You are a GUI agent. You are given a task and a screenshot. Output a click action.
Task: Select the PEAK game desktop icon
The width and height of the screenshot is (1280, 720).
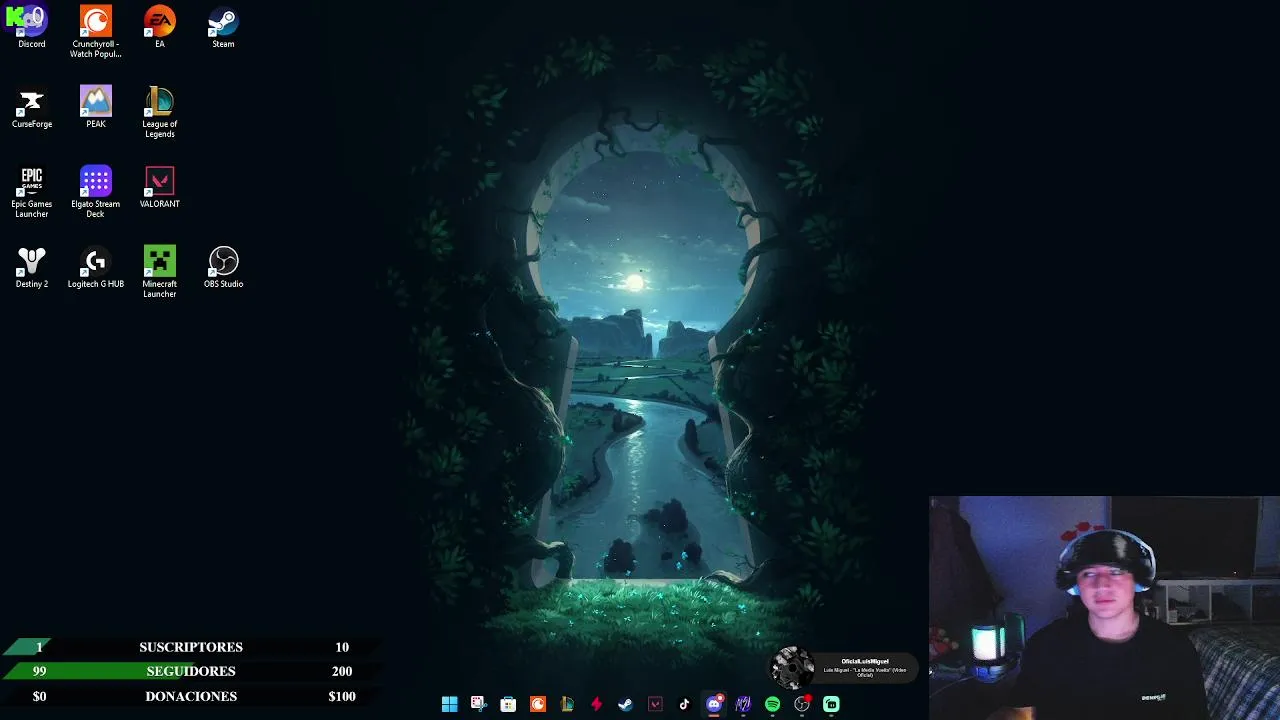click(x=95, y=107)
